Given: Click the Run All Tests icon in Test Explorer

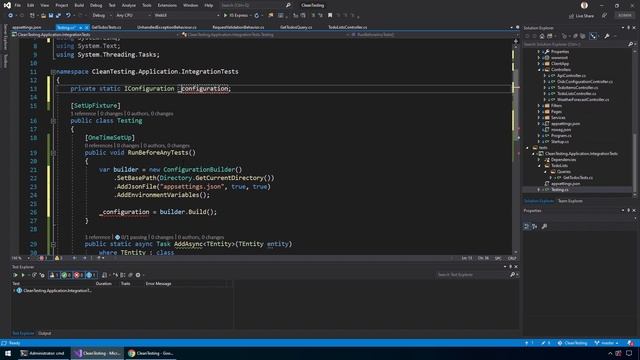Looking at the screenshot, I should point(16,275).
